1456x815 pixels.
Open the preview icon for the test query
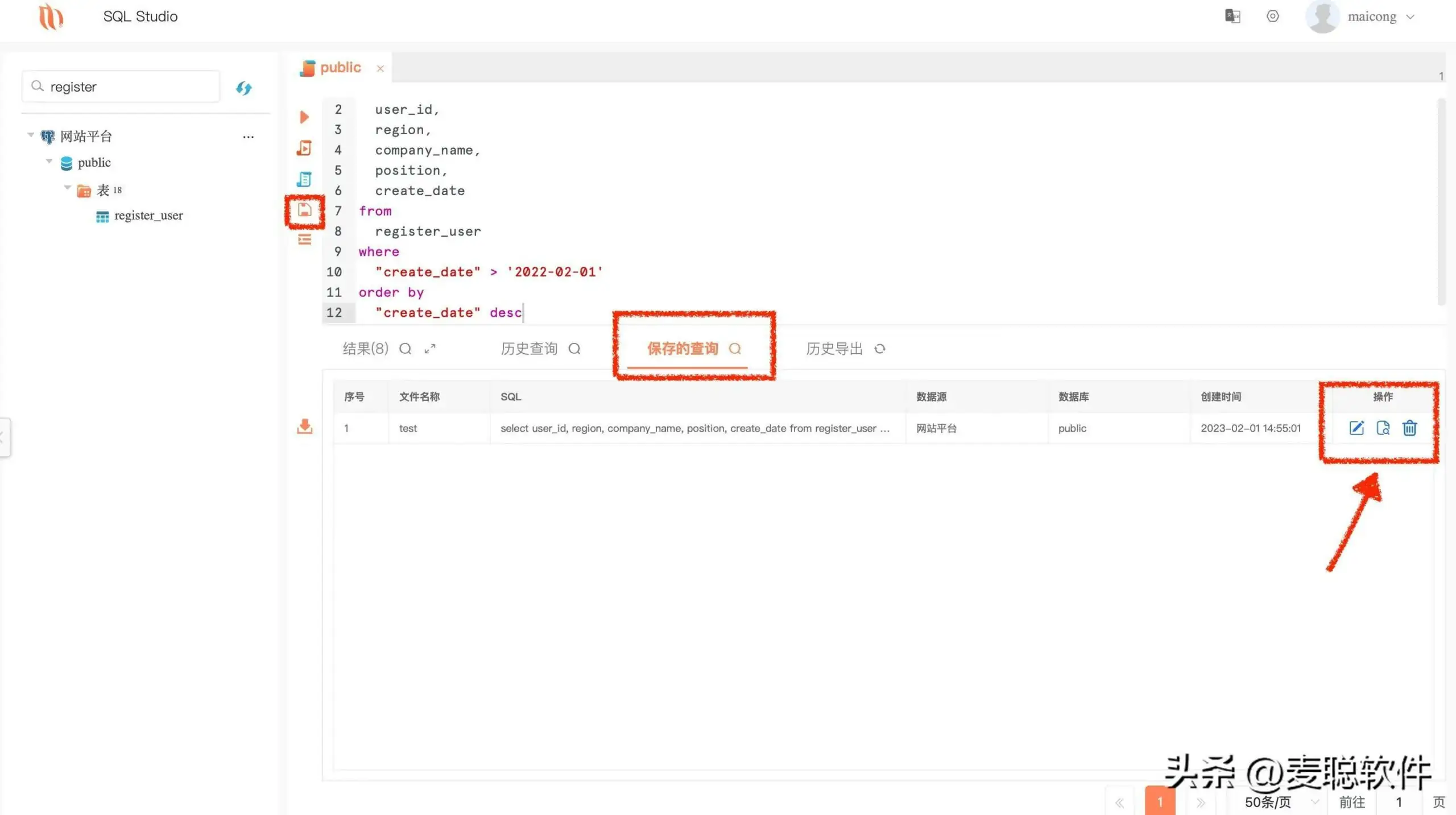(1383, 428)
